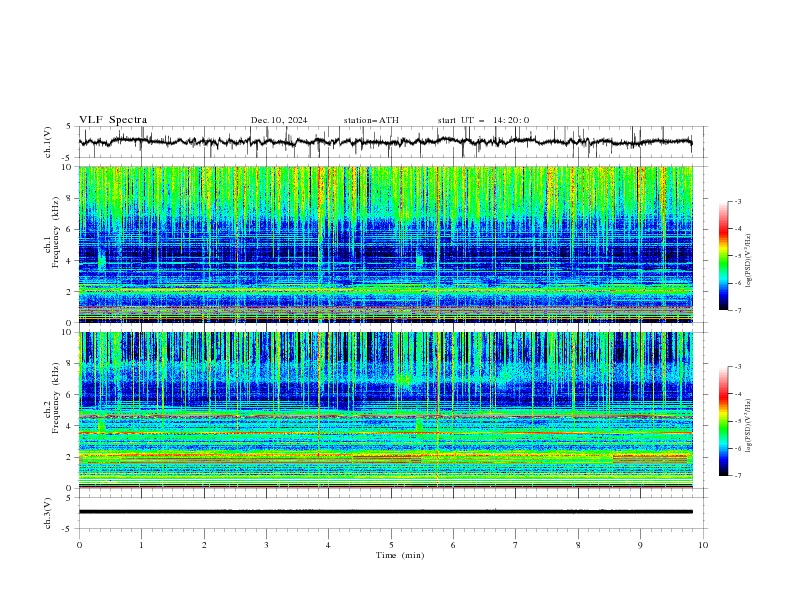Click the lower ch.2 color scale bar
Viewport: 792px width, 612px height.
[723, 421]
